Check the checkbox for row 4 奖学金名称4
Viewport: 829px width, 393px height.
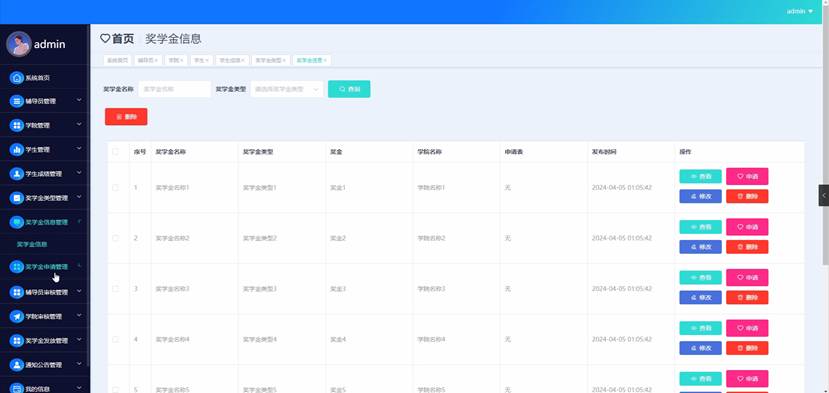(x=116, y=339)
